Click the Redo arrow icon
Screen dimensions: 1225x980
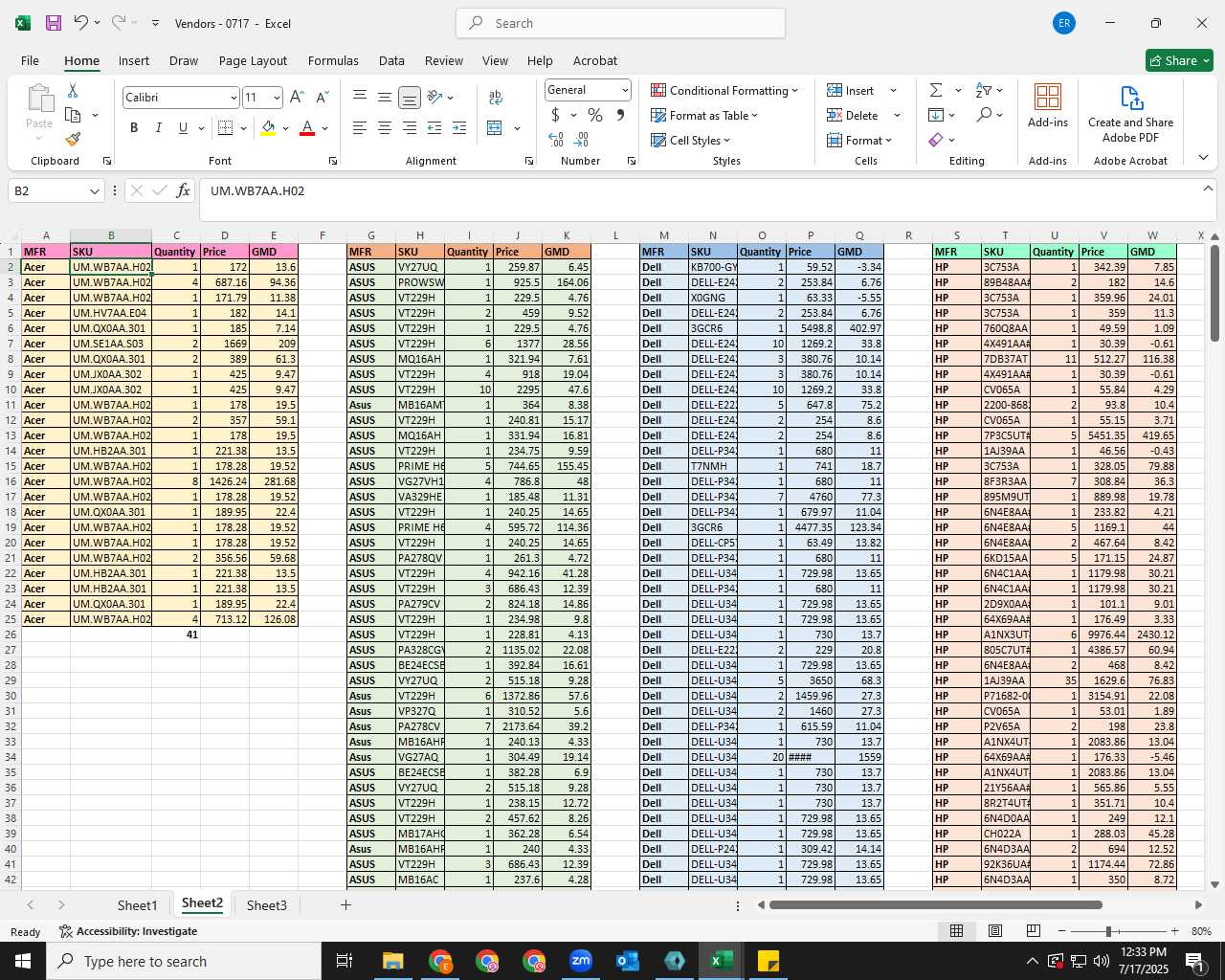point(119,23)
